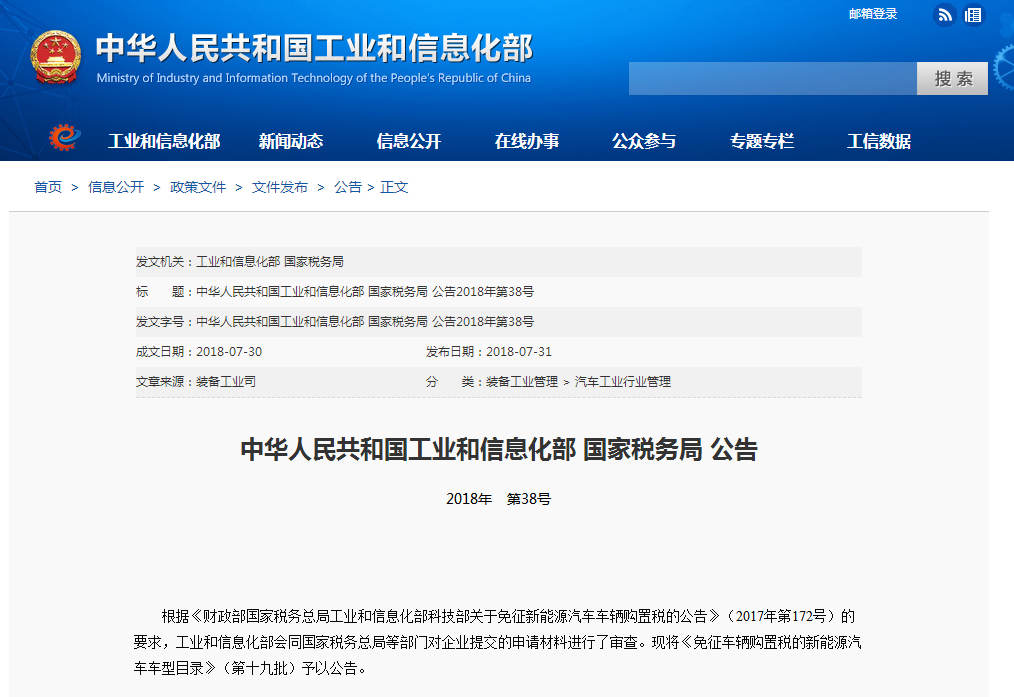Open the 信息公开 navigation menu item
This screenshot has height=697, width=1014.
pos(409,141)
